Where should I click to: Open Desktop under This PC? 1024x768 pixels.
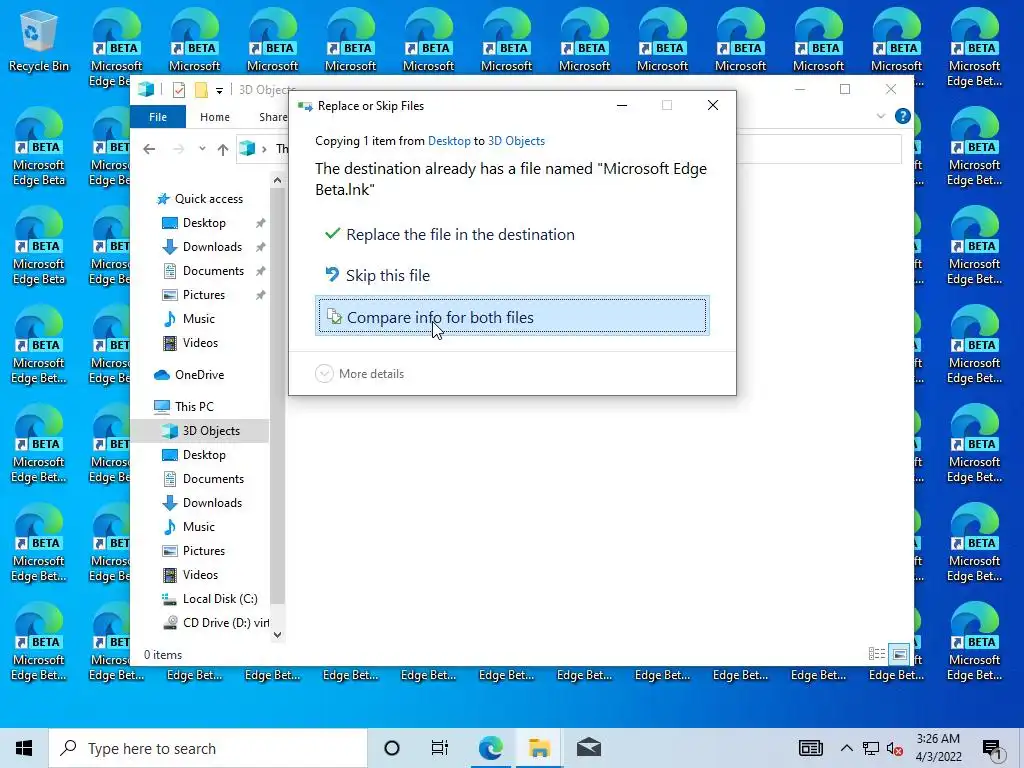click(x=204, y=455)
